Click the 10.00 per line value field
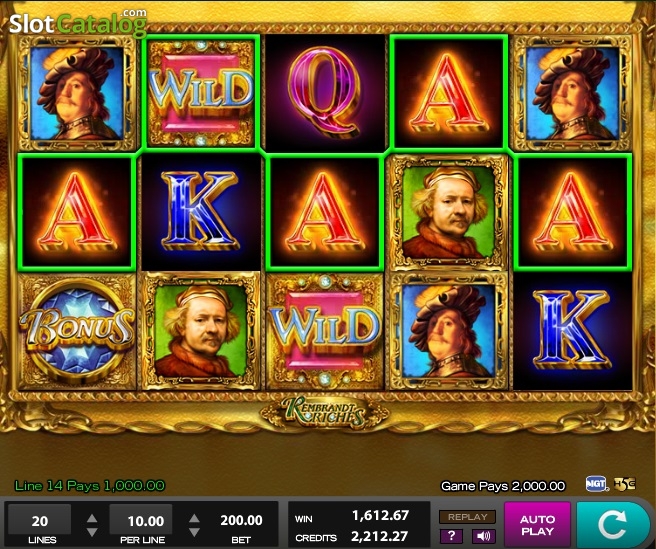This screenshot has height=549, width=656. coord(141,520)
